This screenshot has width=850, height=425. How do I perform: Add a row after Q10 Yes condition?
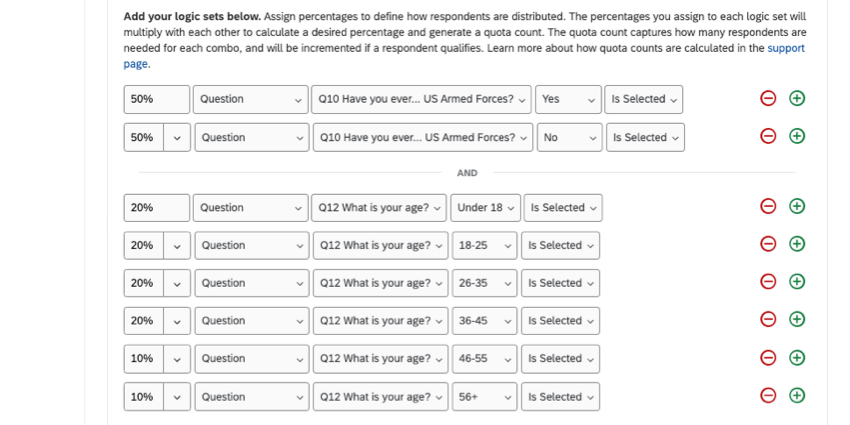[797, 98]
